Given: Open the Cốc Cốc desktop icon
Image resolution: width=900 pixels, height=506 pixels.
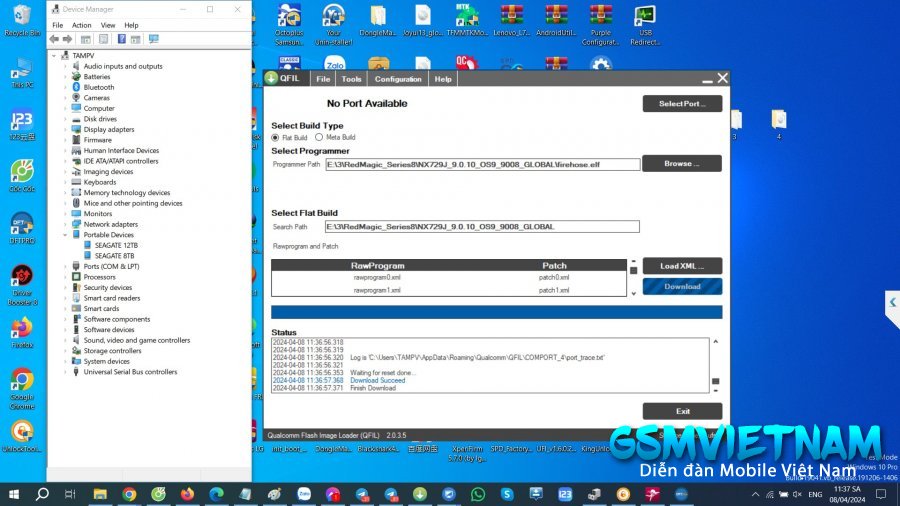Looking at the screenshot, I should click(x=22, y=176).
